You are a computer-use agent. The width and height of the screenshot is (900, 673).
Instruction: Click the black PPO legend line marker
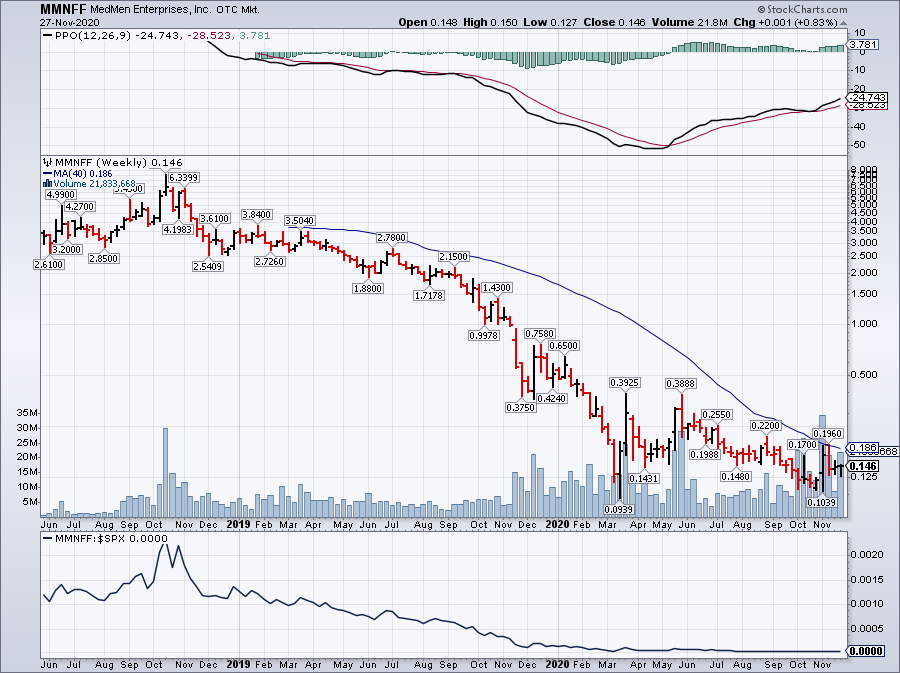tap(48, 36)
